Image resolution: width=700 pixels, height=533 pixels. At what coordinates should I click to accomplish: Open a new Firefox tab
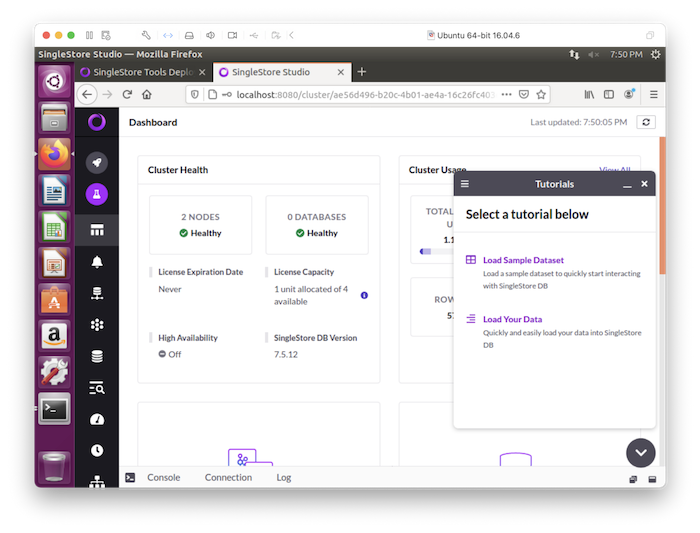pos(362,72)
